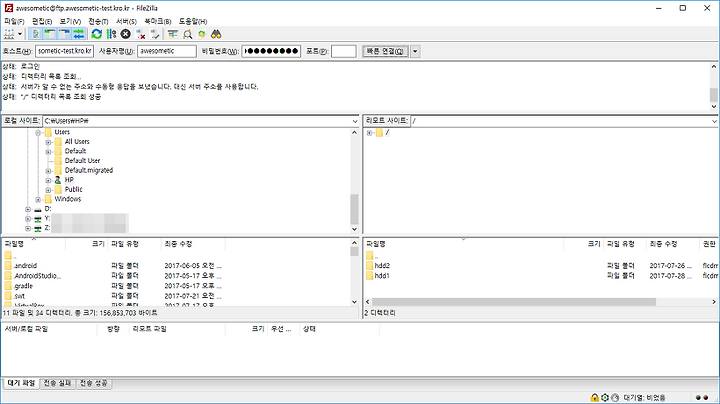Expand the Default folder node
This screenshot has width=720, height=404.
click(48, 152)
